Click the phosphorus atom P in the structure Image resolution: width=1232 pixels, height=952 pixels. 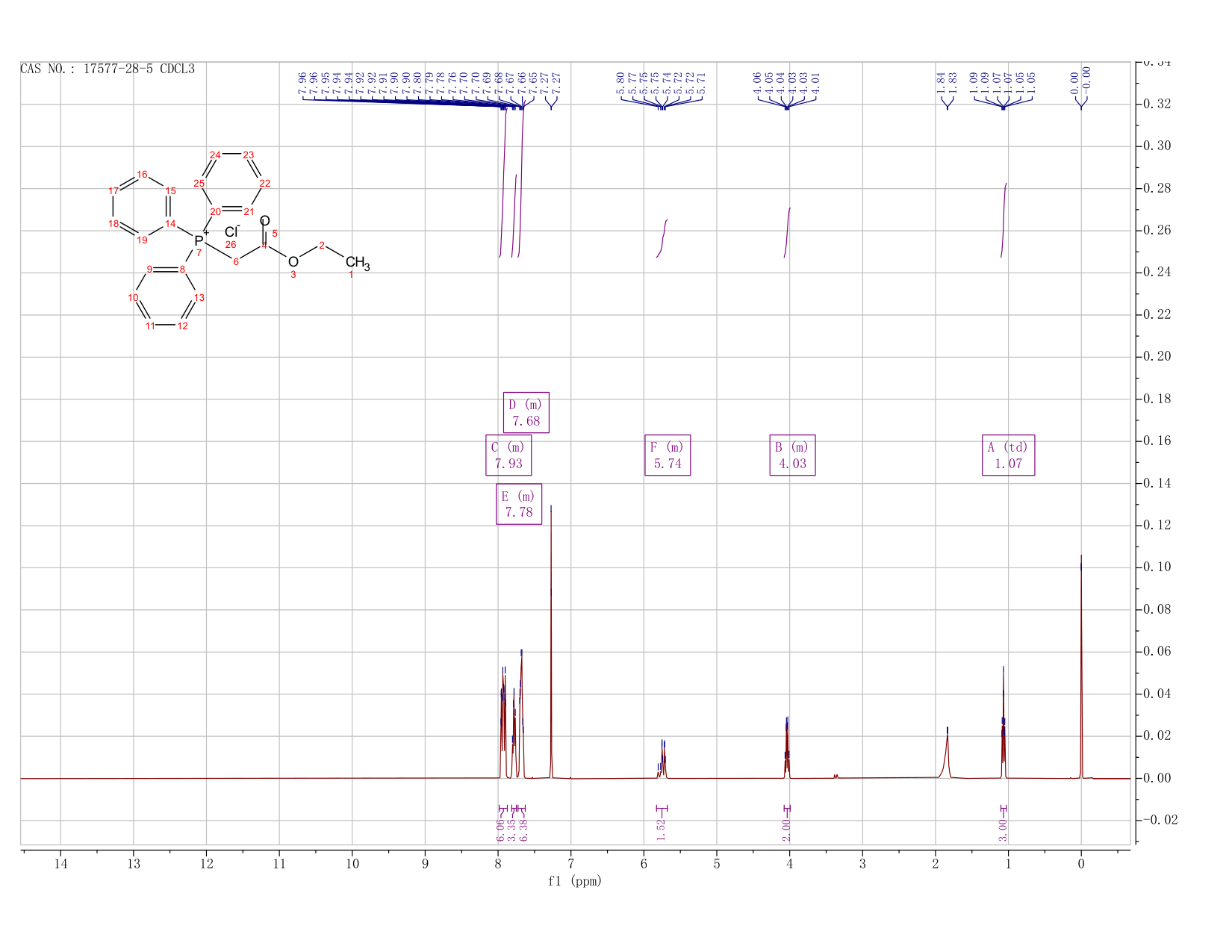pyautogui.click(x=199, y=240)
